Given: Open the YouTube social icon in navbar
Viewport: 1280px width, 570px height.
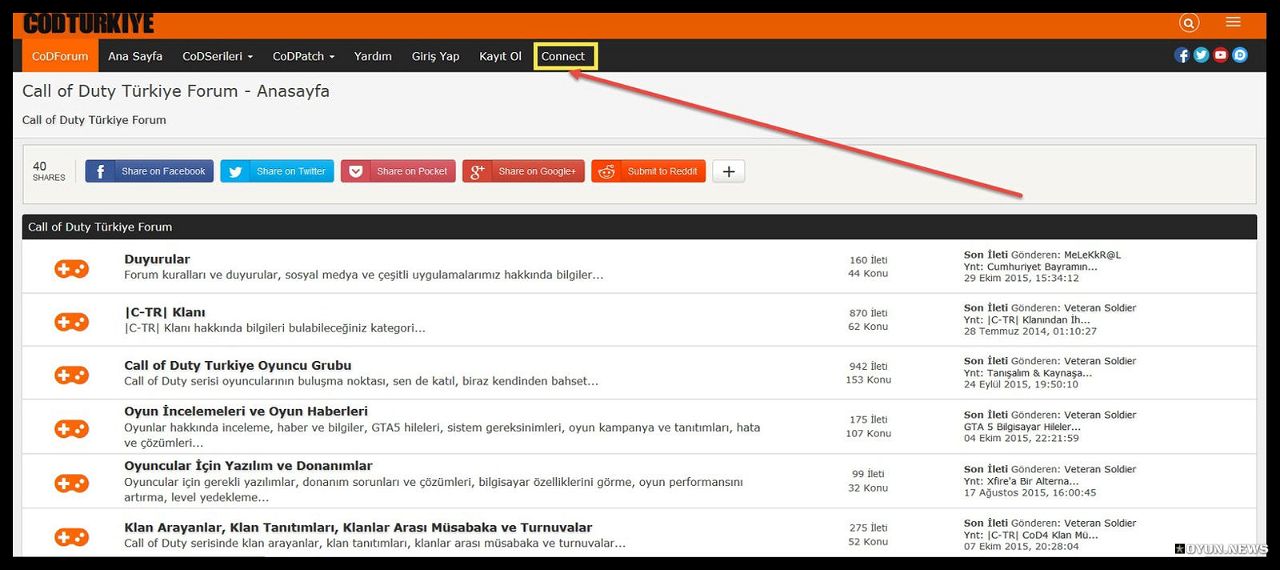Looking at the screenshot, I should pos(1221,56).
